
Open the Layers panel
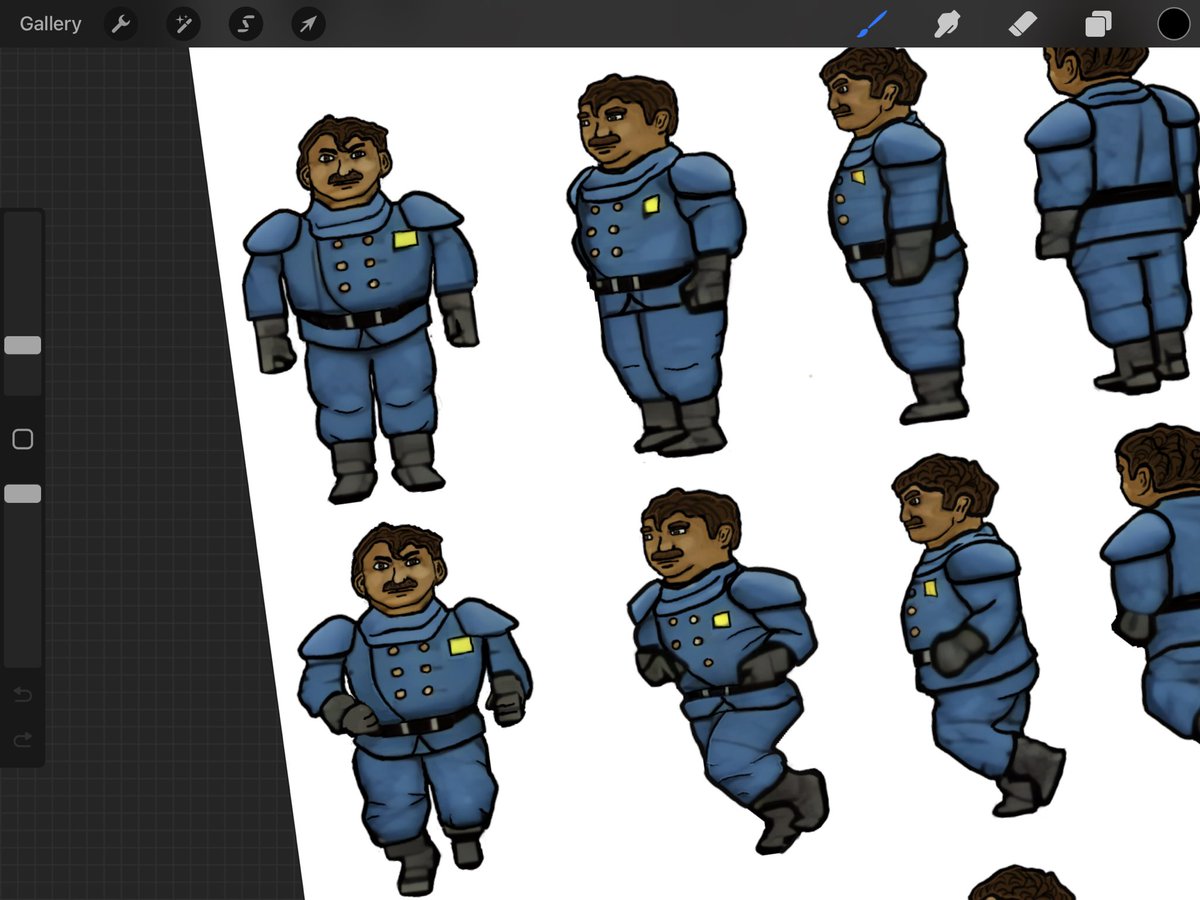point(1097,23)
